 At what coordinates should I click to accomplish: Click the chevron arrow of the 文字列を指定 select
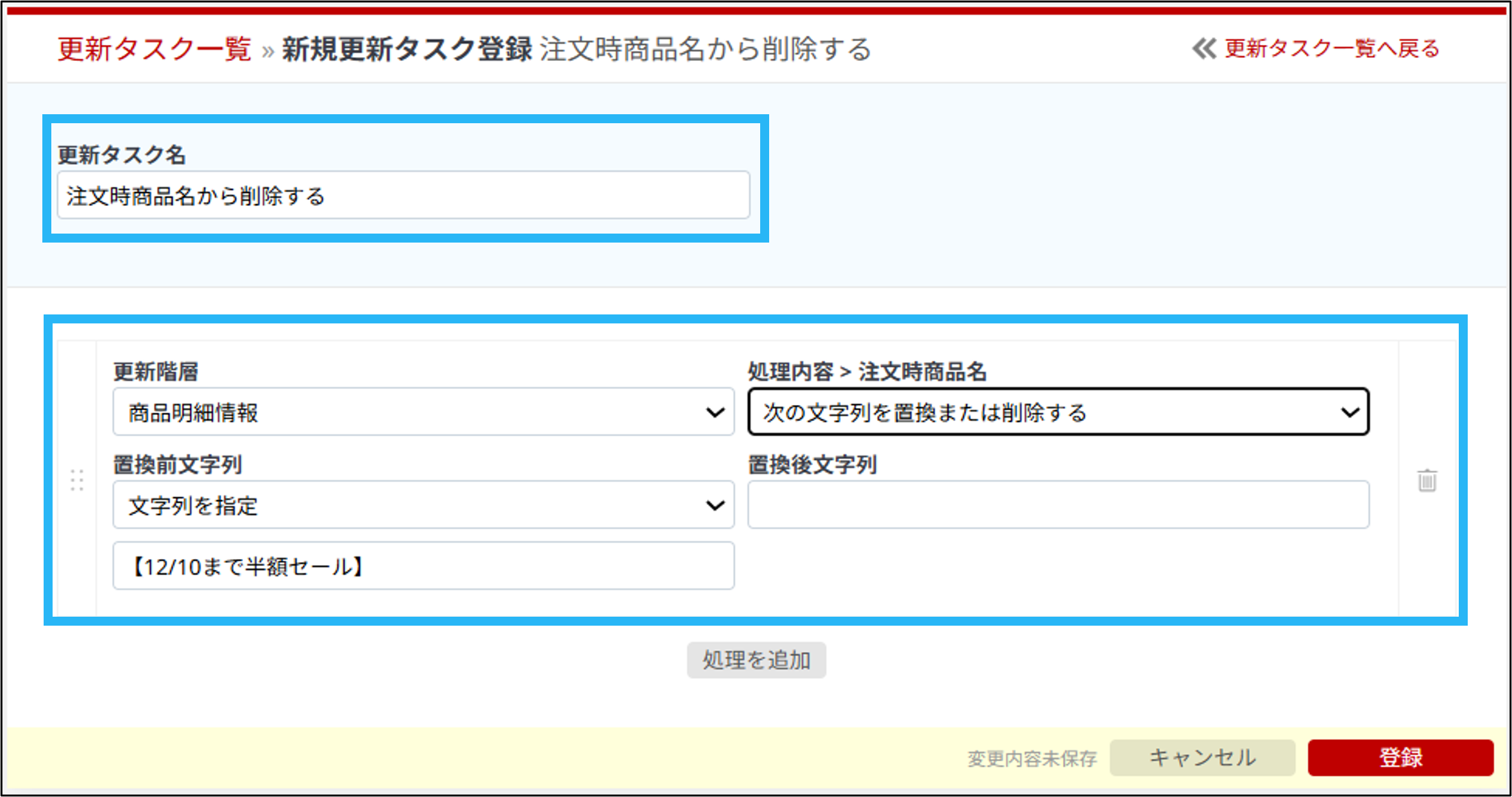coord(715,505)
